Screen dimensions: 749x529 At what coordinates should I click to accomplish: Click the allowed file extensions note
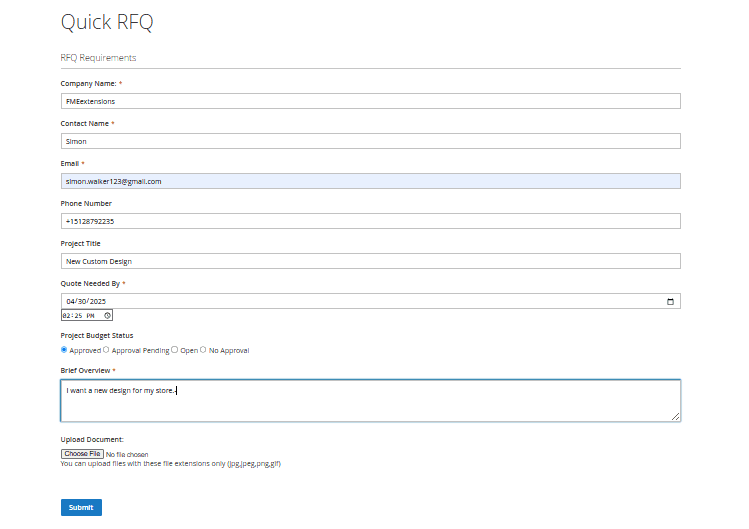(x=171, y=464)
